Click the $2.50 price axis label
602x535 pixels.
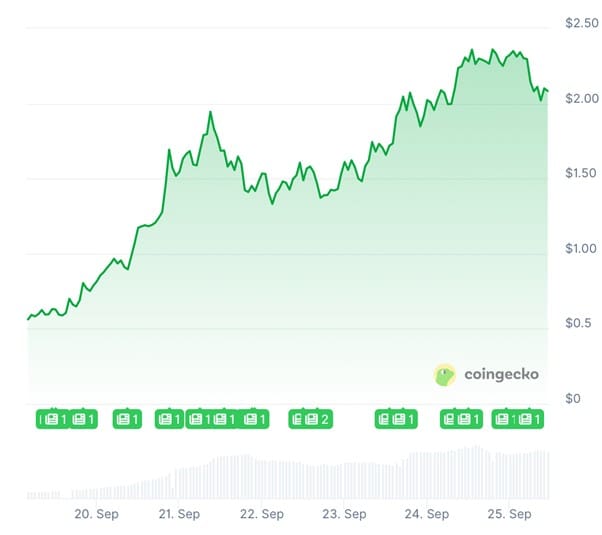(582, 23)
